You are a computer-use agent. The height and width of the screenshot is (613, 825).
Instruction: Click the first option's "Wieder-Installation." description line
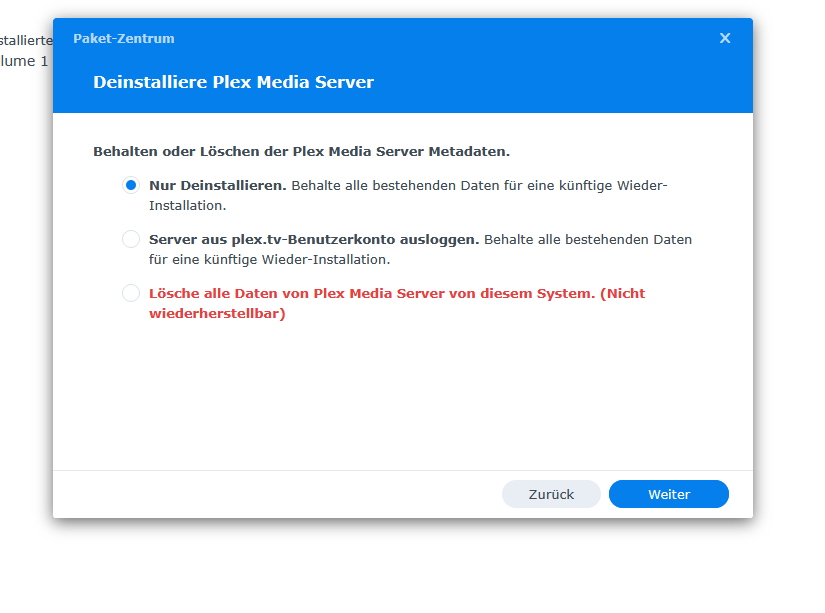point(188,206)
